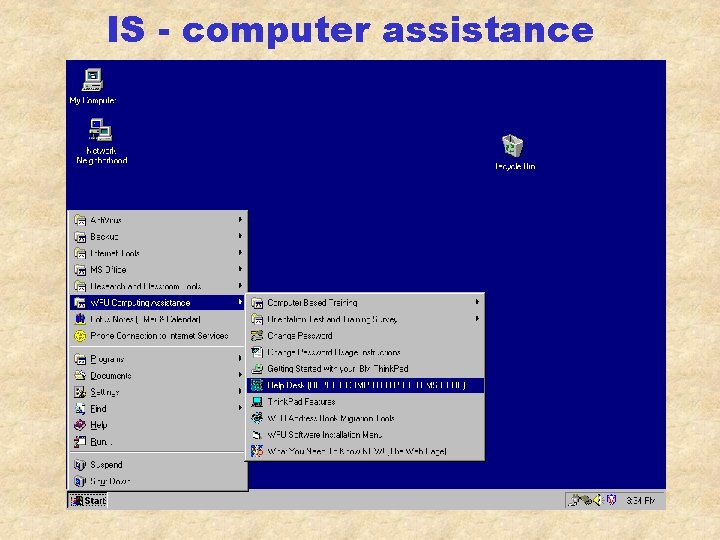This screenshot has height=540, width=720.
Task: Open the Settings submenu
Action: 158,392
